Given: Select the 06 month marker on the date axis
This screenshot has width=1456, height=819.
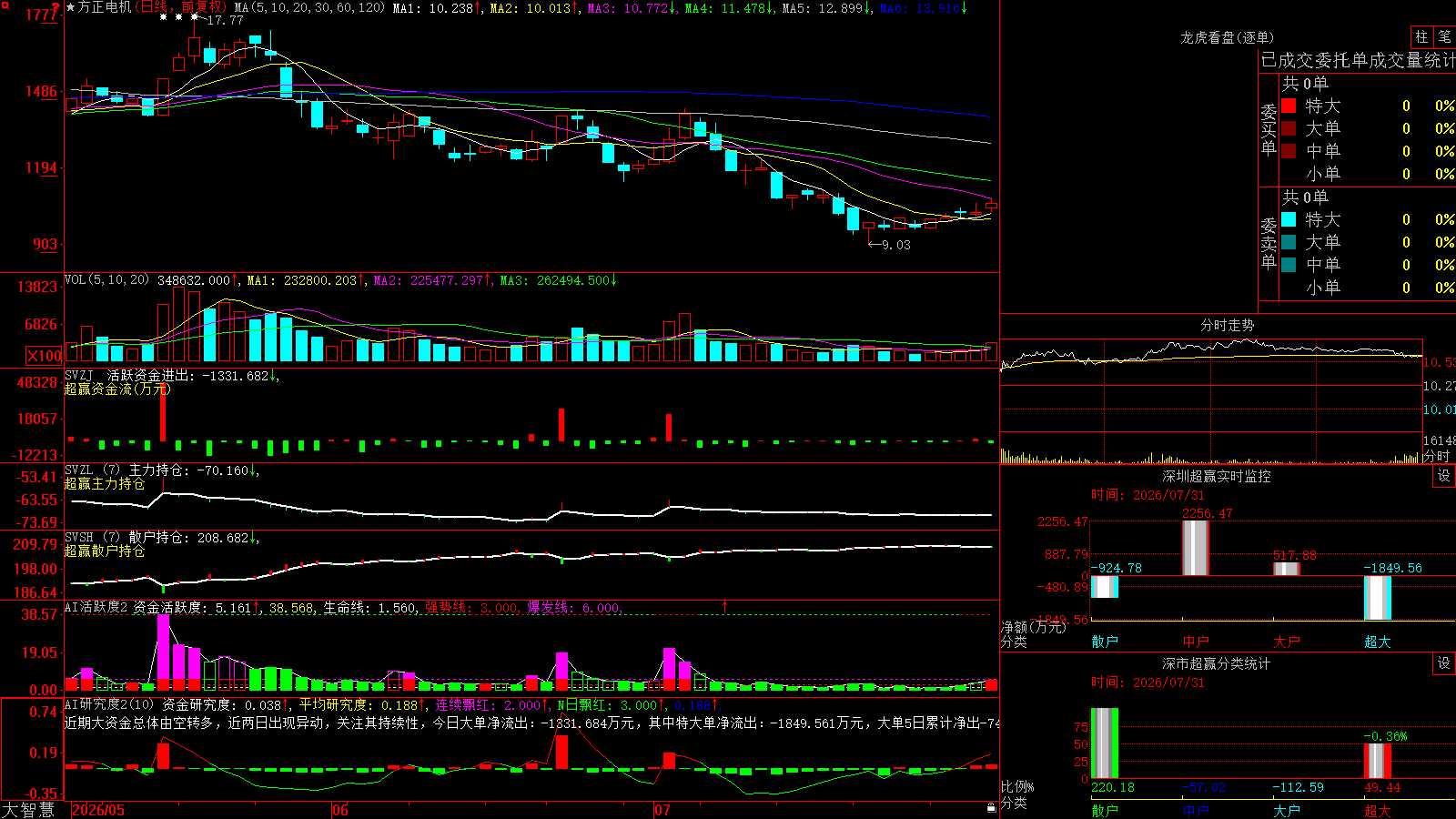Looking at the screenshot, I should point(340,810).
